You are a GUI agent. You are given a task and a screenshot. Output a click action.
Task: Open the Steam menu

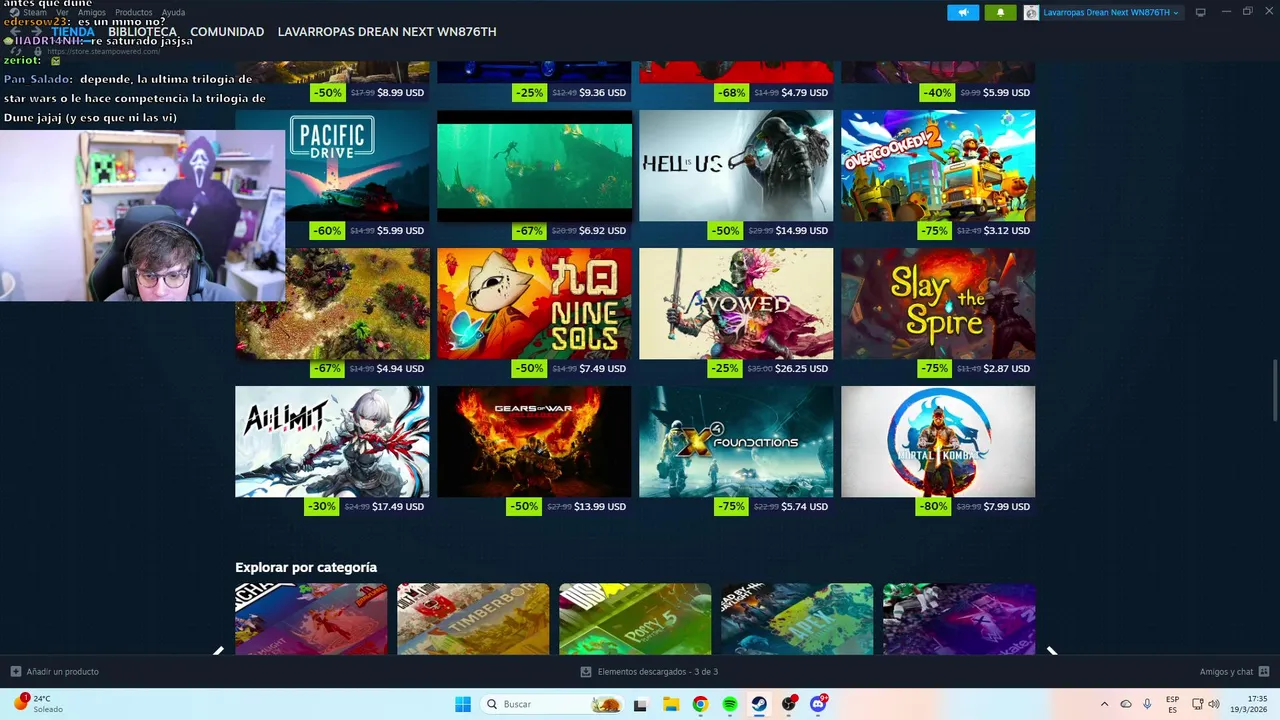35,13
